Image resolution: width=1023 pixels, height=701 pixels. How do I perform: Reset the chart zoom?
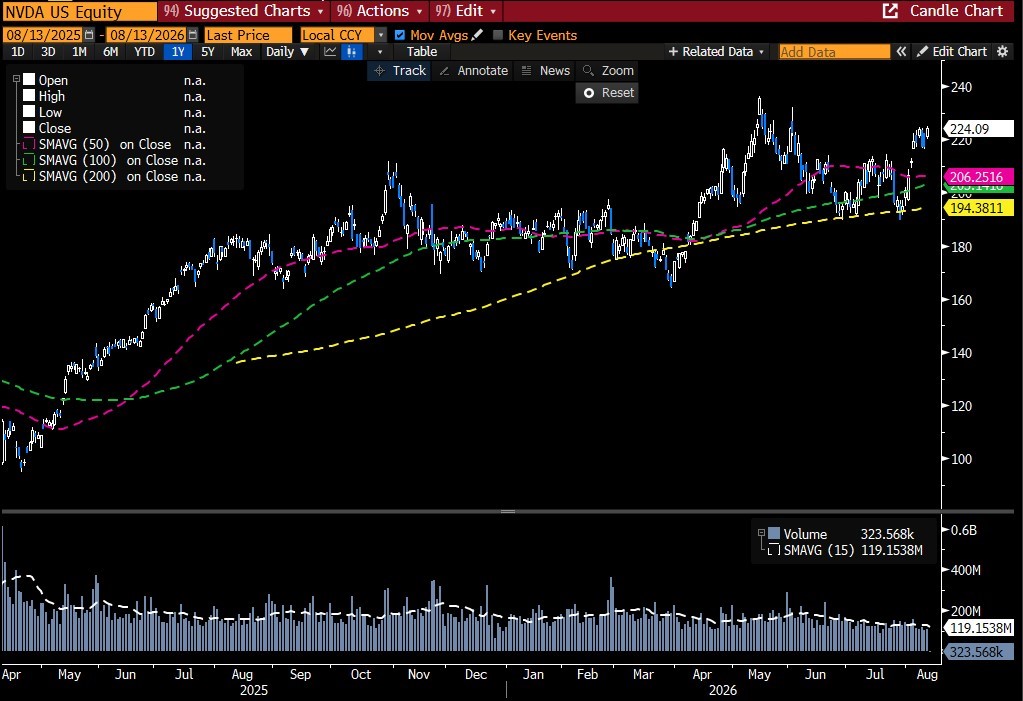(x=607, y=93)
